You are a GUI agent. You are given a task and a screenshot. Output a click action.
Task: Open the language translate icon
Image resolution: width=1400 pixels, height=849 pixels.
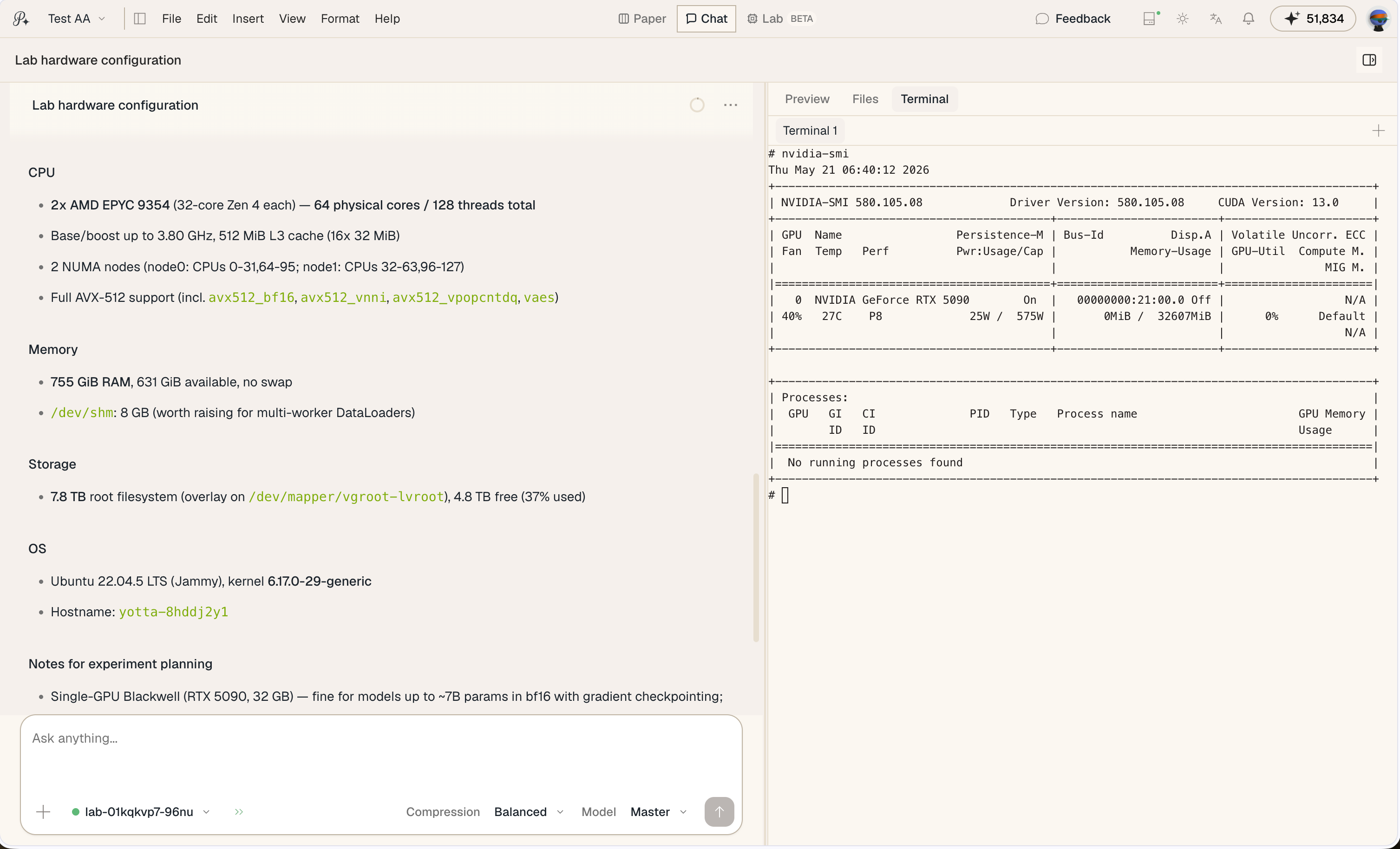[x=1215, y=19]
